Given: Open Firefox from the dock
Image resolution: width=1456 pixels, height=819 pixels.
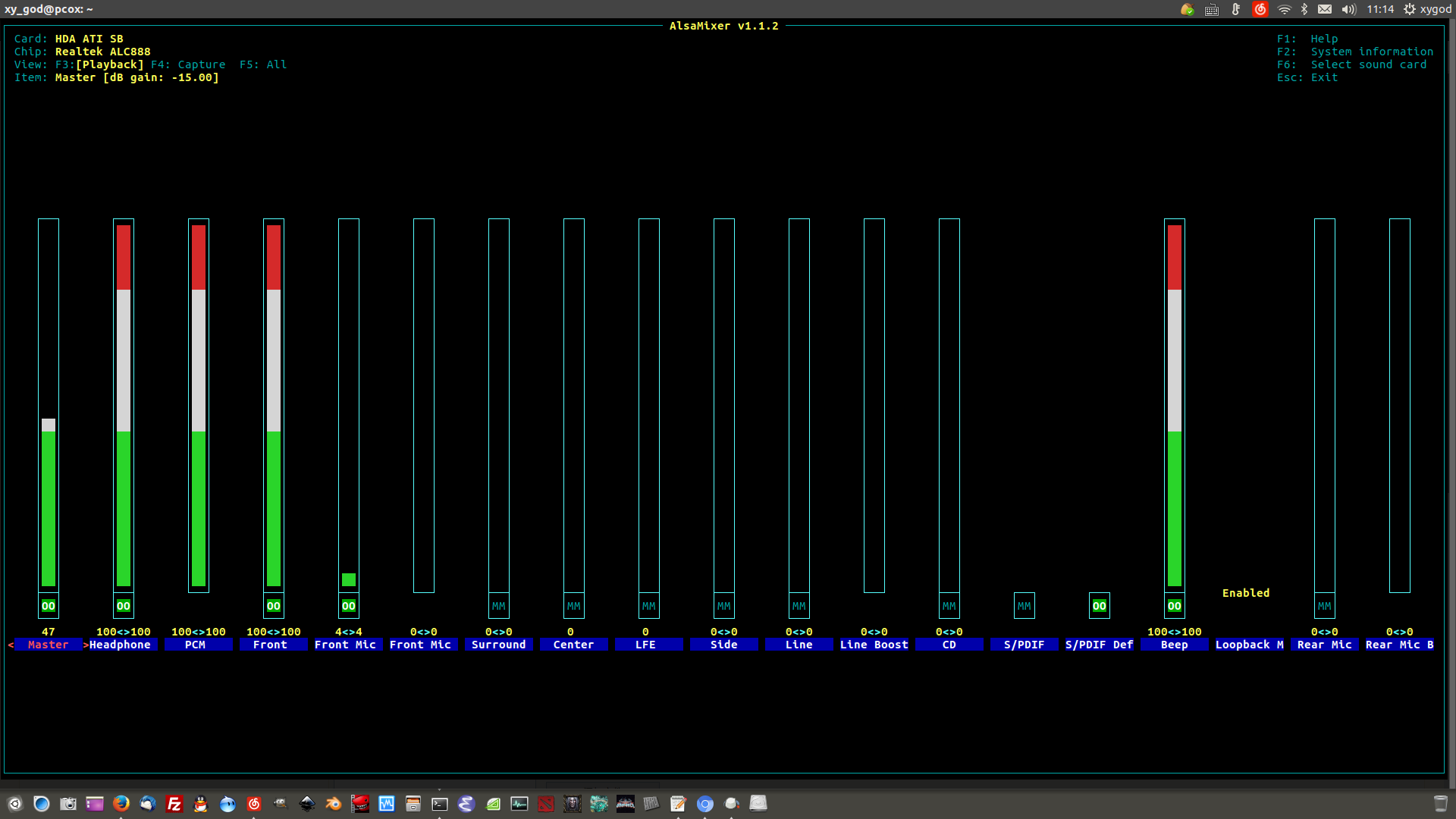Looking at the screenshot, I should (x=121, y=803).
